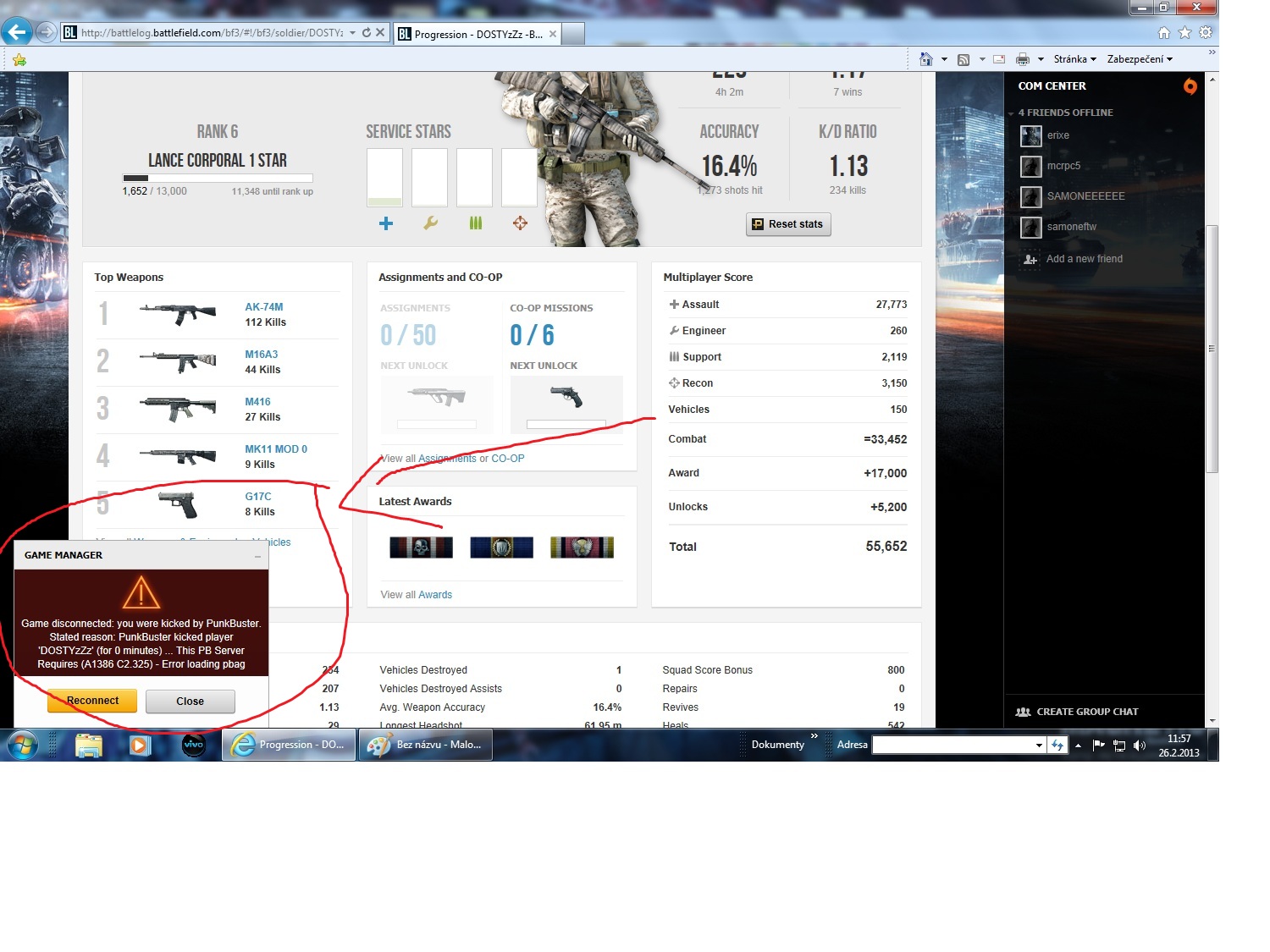Click the Read mail envelope icon
The image size is (1270, 952).
999,59
